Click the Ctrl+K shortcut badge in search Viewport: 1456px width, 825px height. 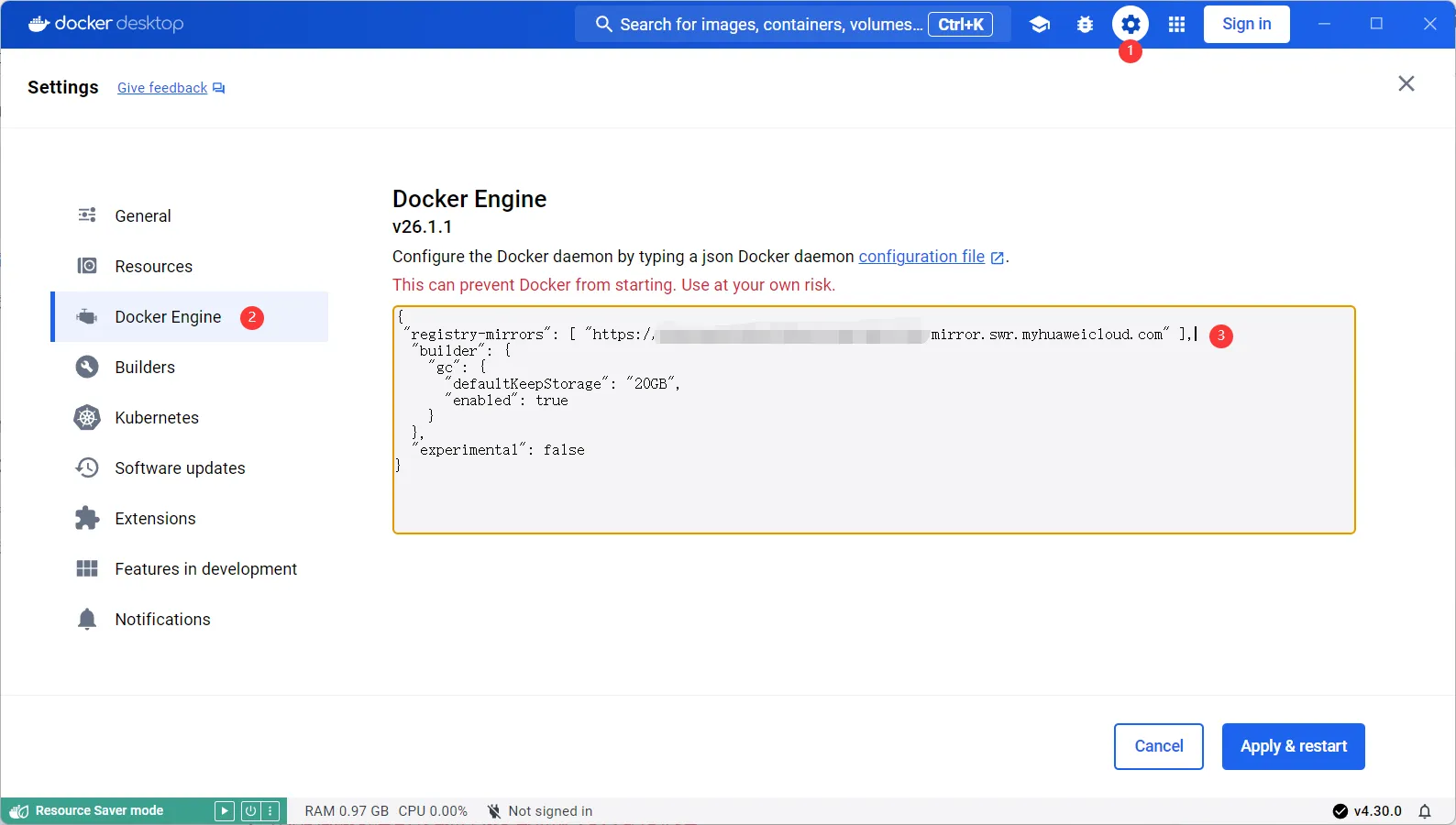(x=961, y=25)
